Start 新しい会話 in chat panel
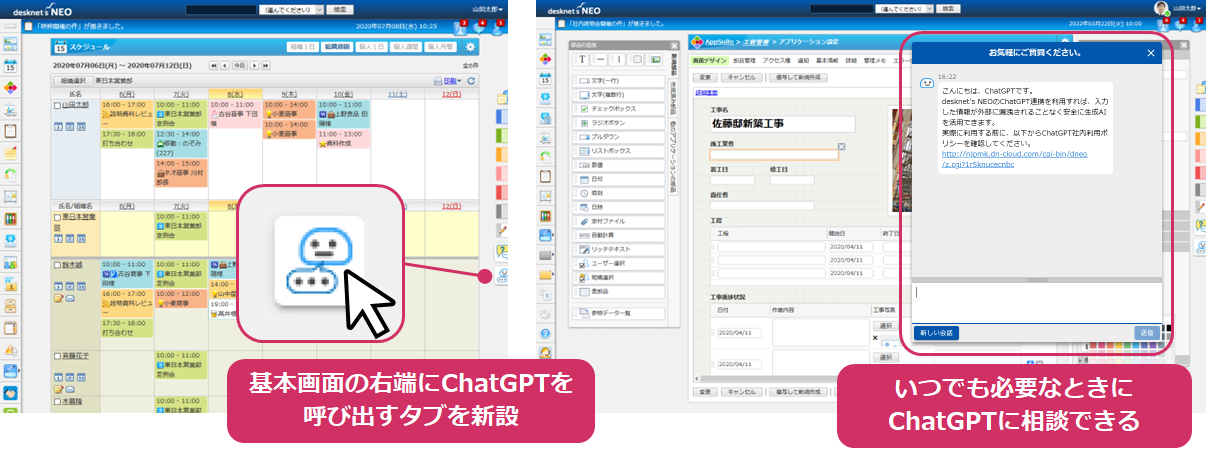Screen dimensions: 1206x454 tap(936, 332)
